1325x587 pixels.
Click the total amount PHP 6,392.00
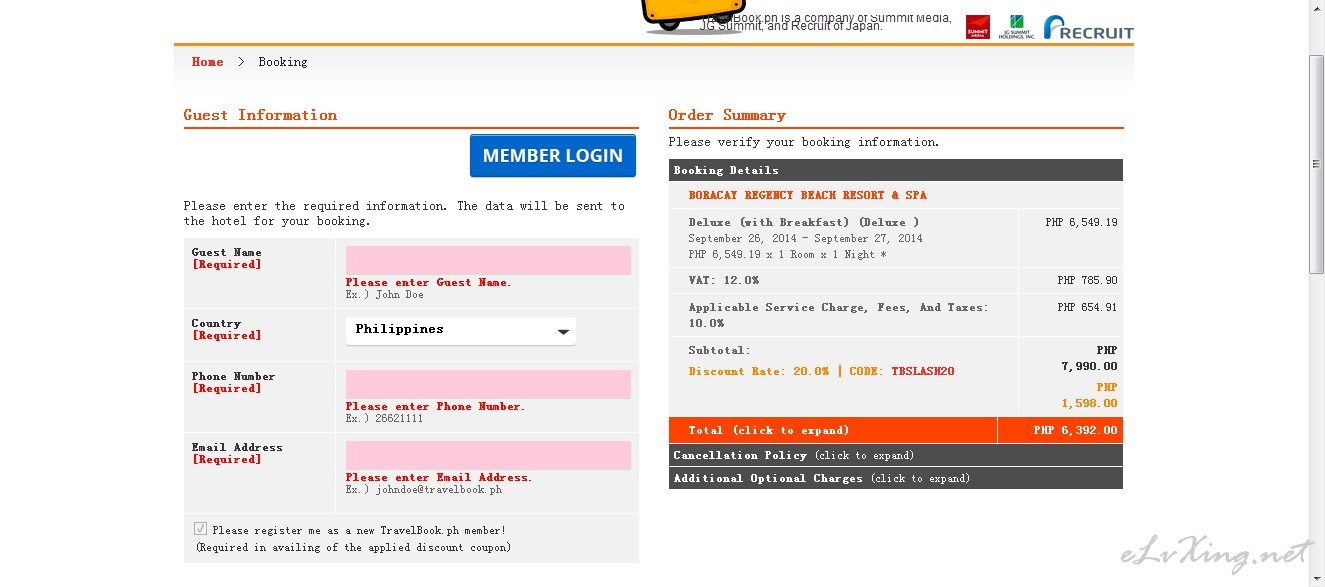(x=1075, y=430)
